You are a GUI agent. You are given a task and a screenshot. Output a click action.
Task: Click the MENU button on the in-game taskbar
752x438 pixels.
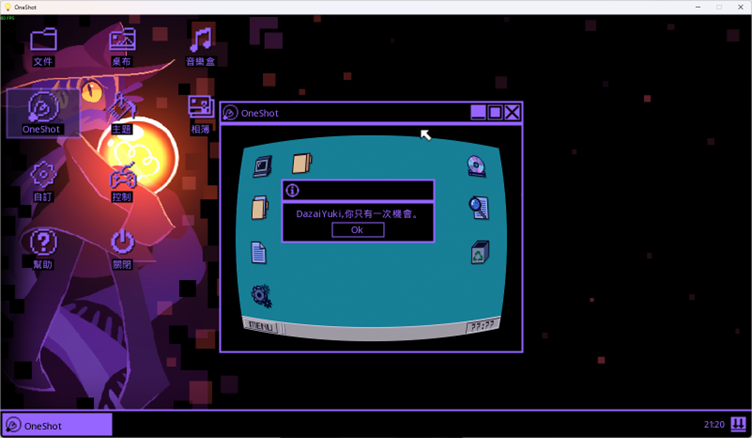click(262, 326)
